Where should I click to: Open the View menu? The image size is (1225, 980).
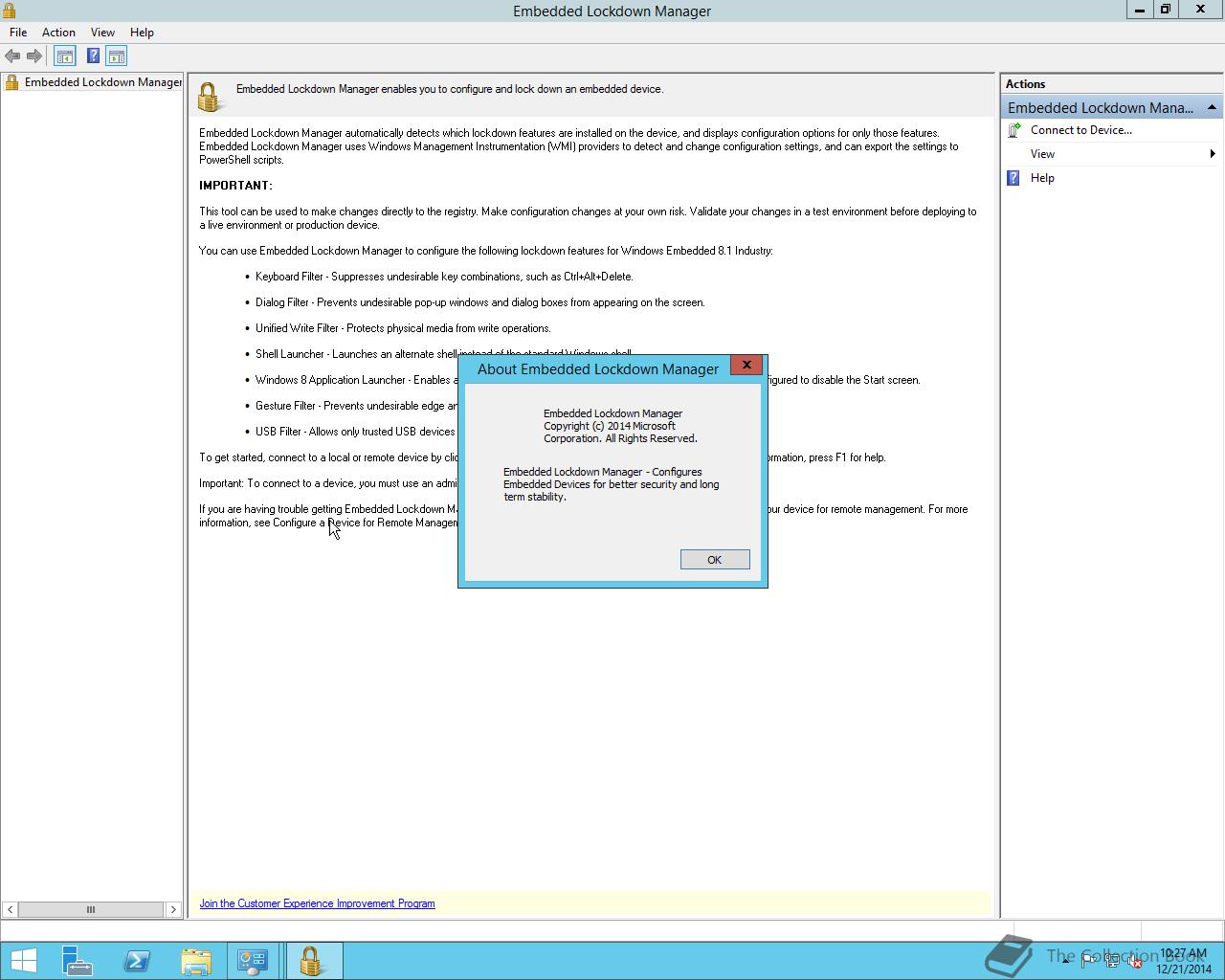pyautogui.click(x=102, y=33)
